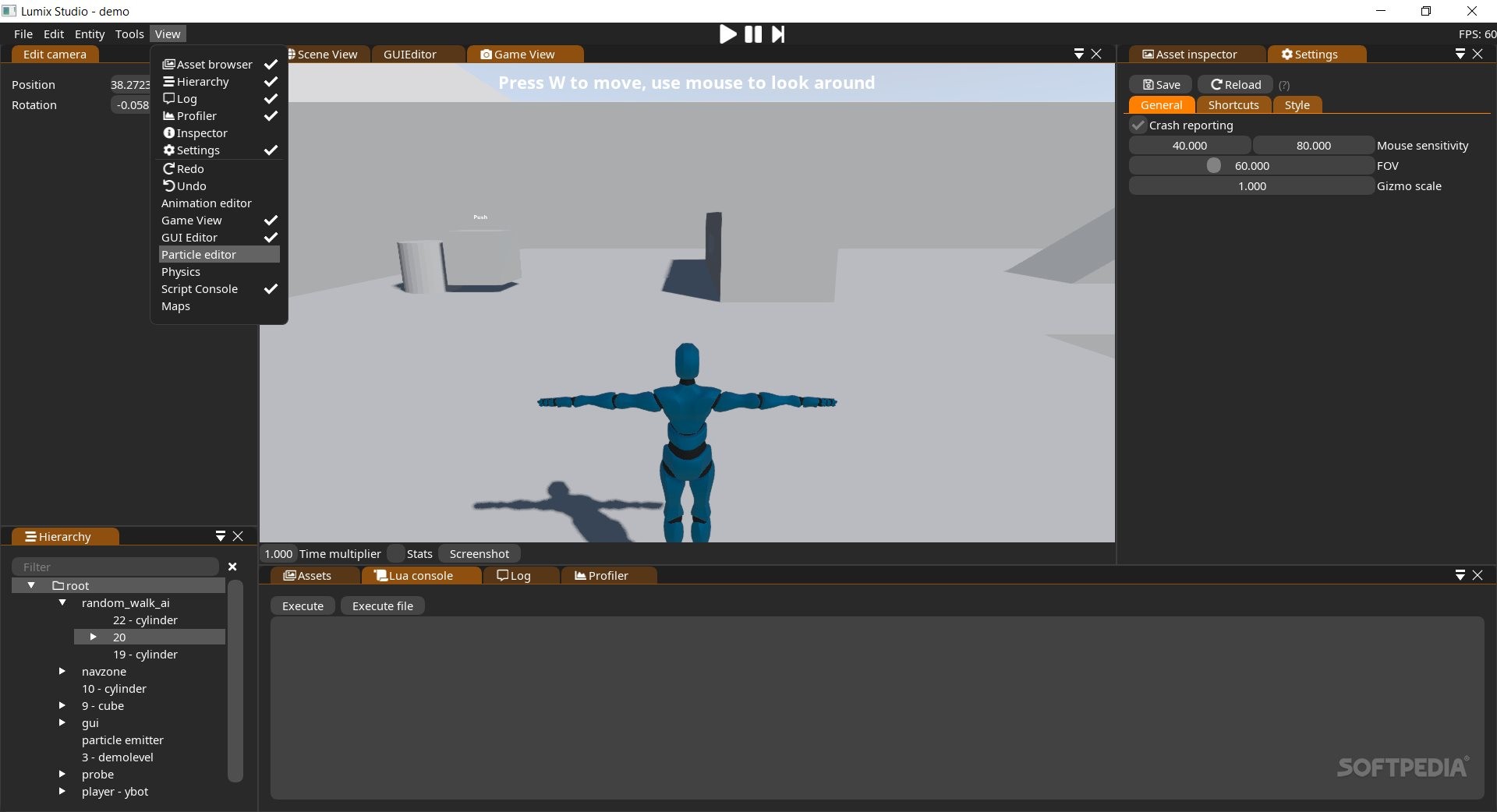The width and height of the screenshot is (1497, 812).
Task: Open the Entity menu
Action: [x=90, y=34]
